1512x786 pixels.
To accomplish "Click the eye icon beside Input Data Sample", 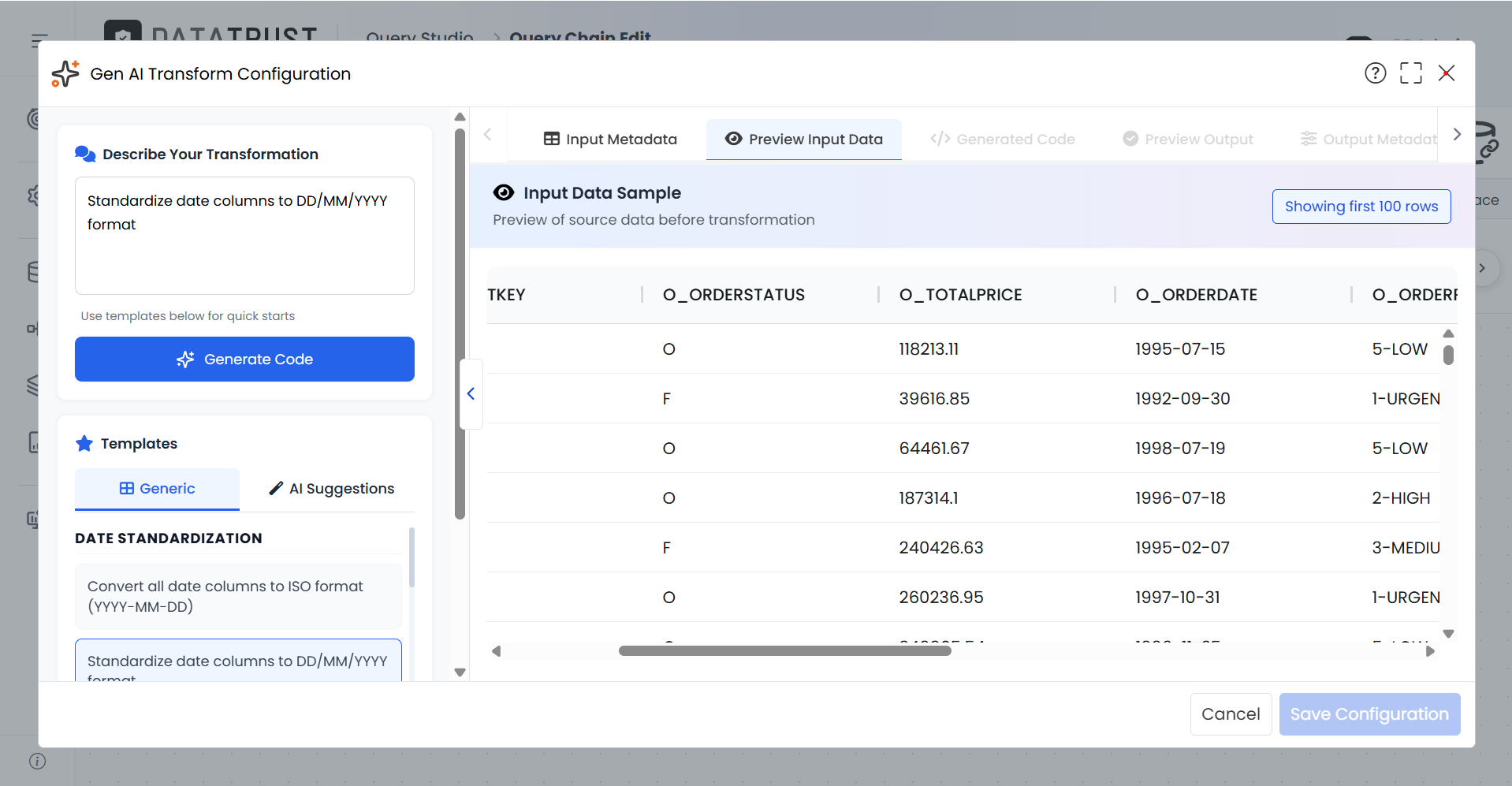I will (x=504, y=192).
